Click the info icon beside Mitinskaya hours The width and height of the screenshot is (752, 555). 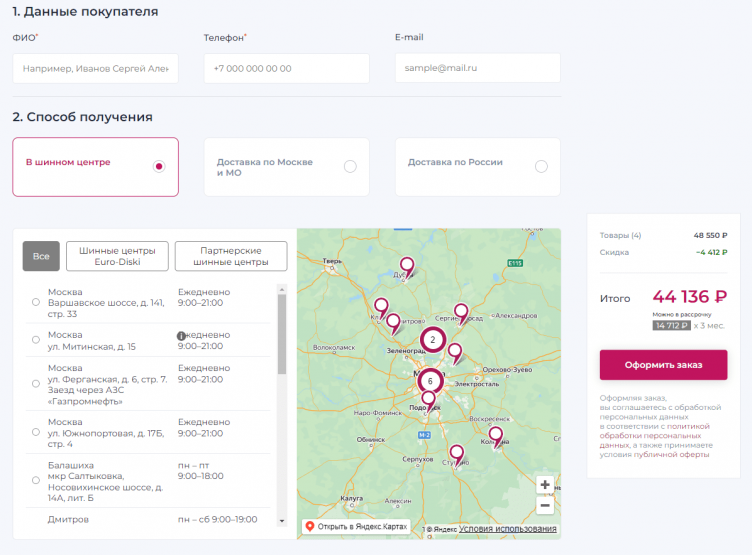coord(182,335)
